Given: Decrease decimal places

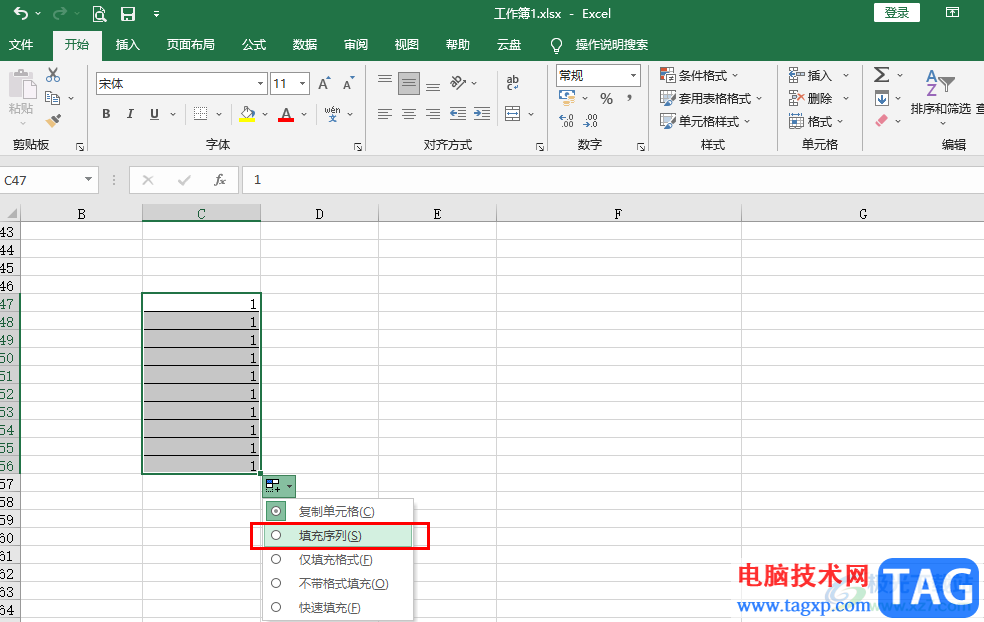Looking at the screenshot, I should (x=591, y=121).
